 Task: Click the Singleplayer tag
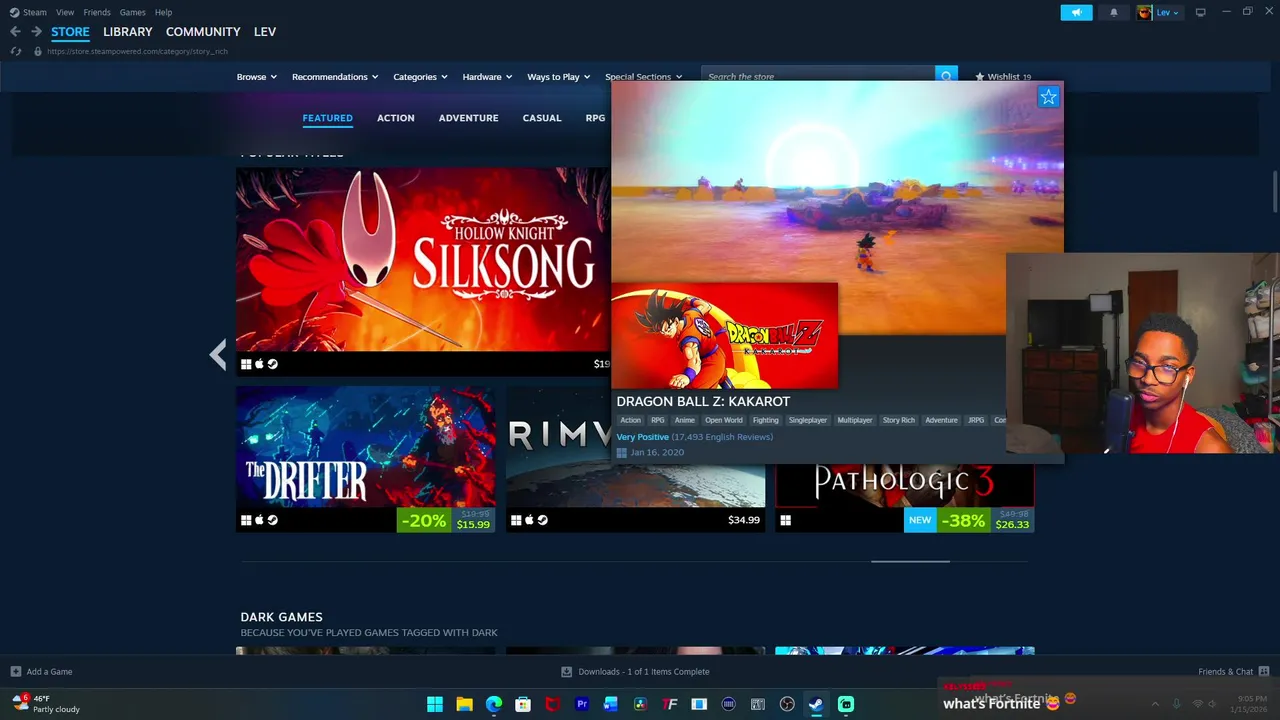[808, 420]
